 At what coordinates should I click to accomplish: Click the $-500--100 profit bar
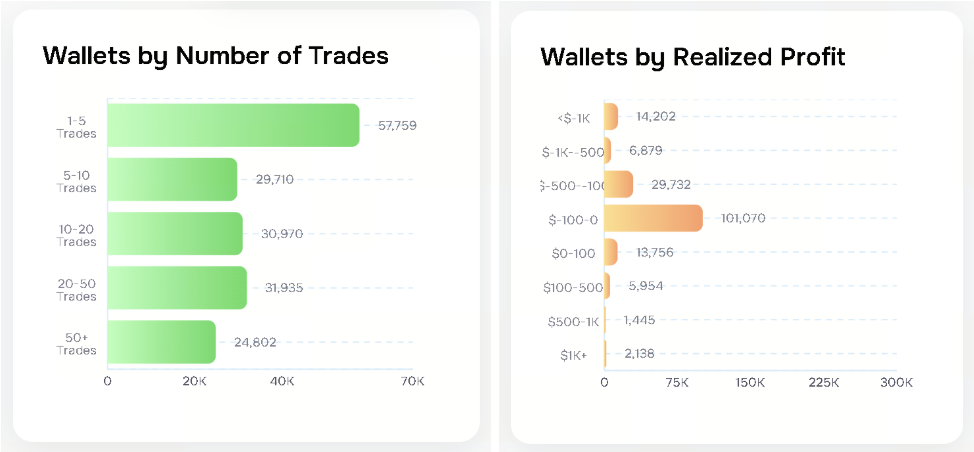618,184
